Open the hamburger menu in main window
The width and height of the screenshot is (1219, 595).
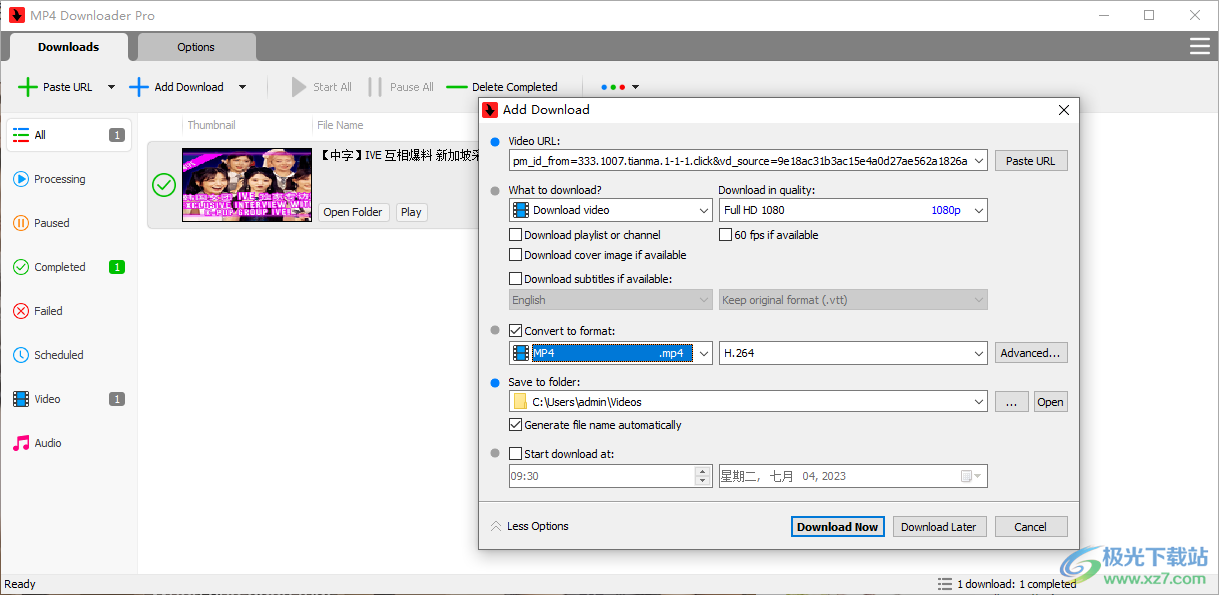pyautogui.click(x=1199, y=46)
